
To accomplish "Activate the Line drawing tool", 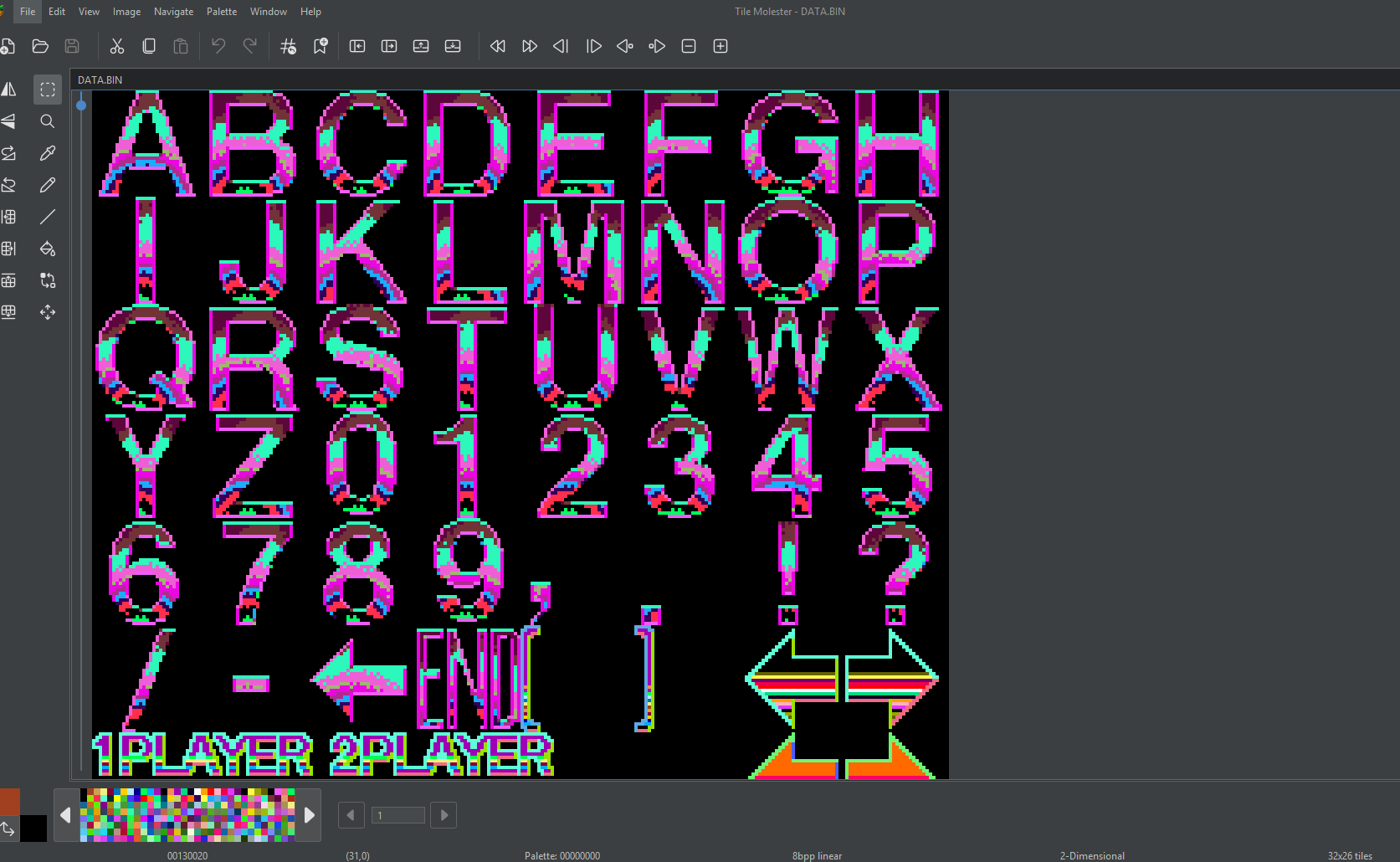I will coord(48,217).
